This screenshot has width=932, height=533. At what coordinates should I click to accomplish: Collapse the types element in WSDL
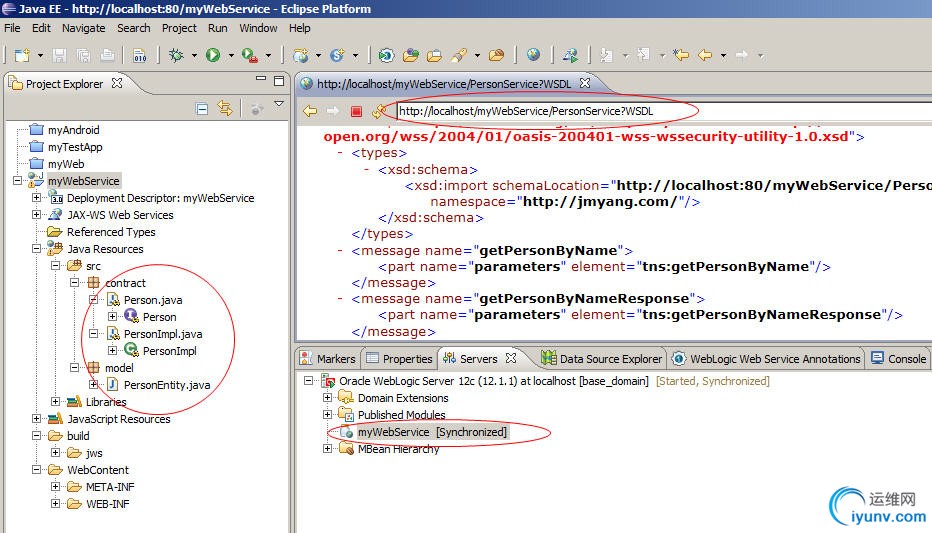click(x=340, y=153)
